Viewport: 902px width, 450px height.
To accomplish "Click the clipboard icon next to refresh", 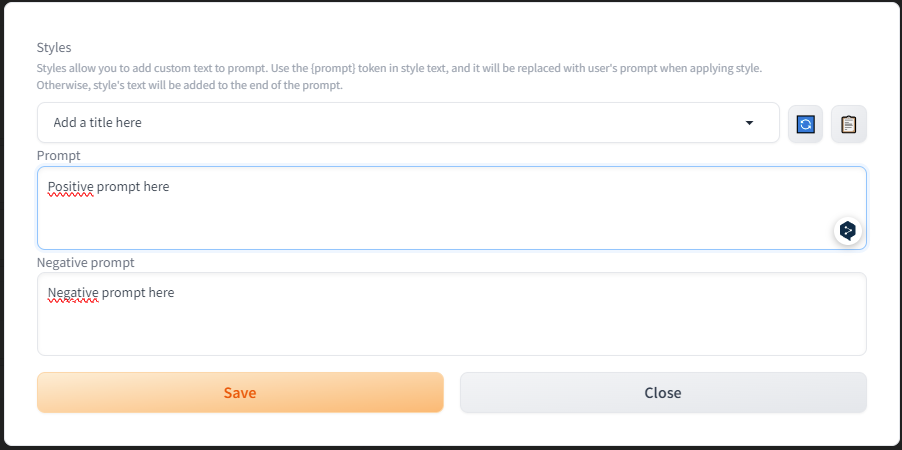I will coord(848,124).
